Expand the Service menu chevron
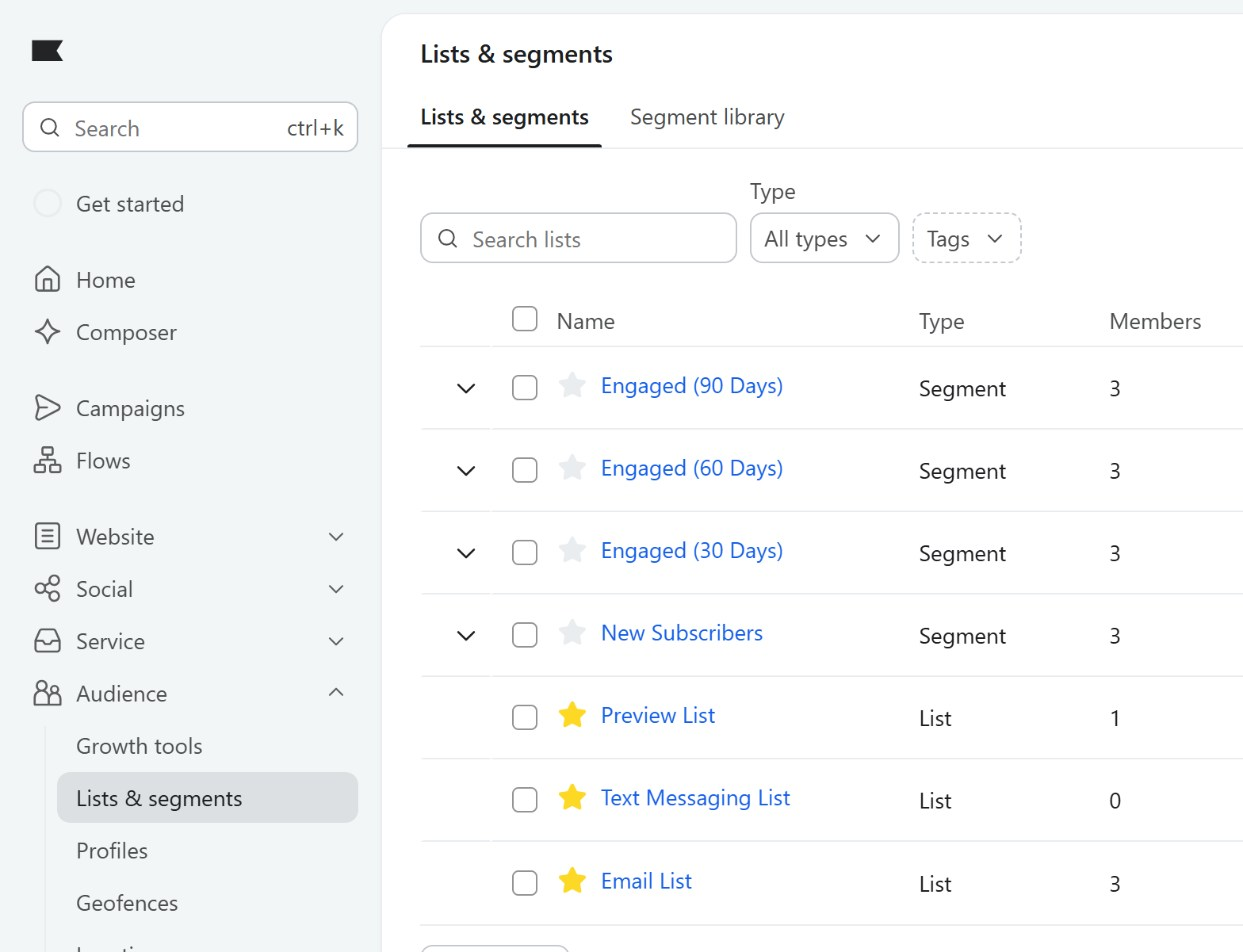The image size is (1243, 952). (x=336, y=641)
